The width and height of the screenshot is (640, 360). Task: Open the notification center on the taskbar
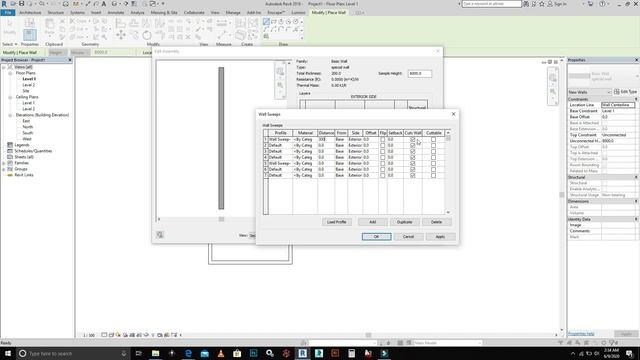pyautogui.click(x=629, y=353)
